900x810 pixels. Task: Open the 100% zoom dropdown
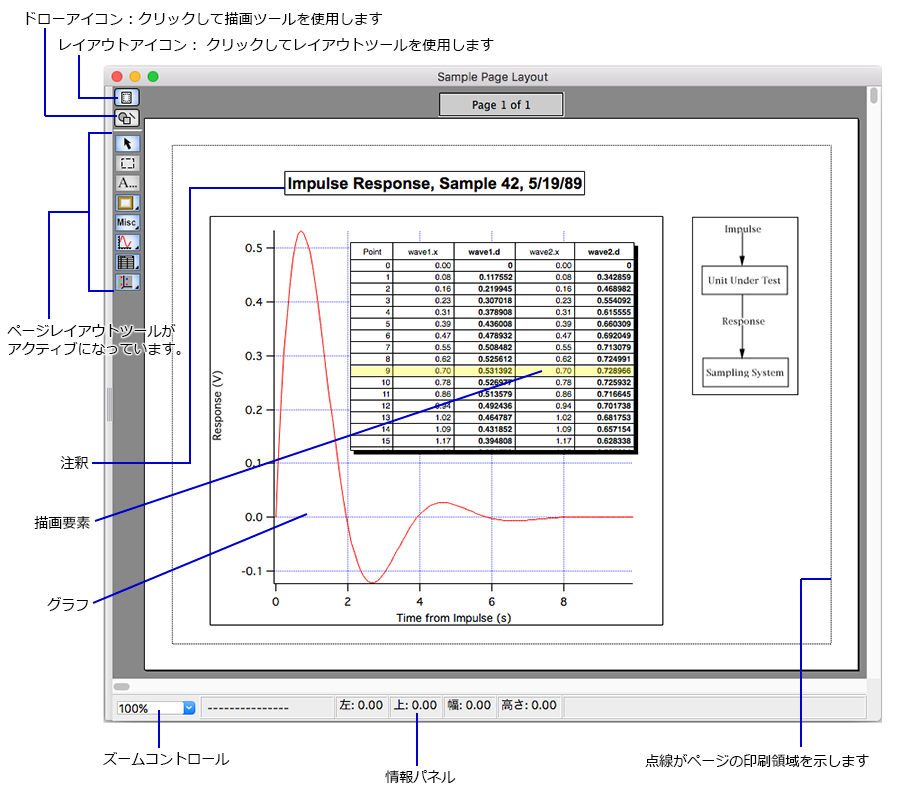[x=189, y=708]
